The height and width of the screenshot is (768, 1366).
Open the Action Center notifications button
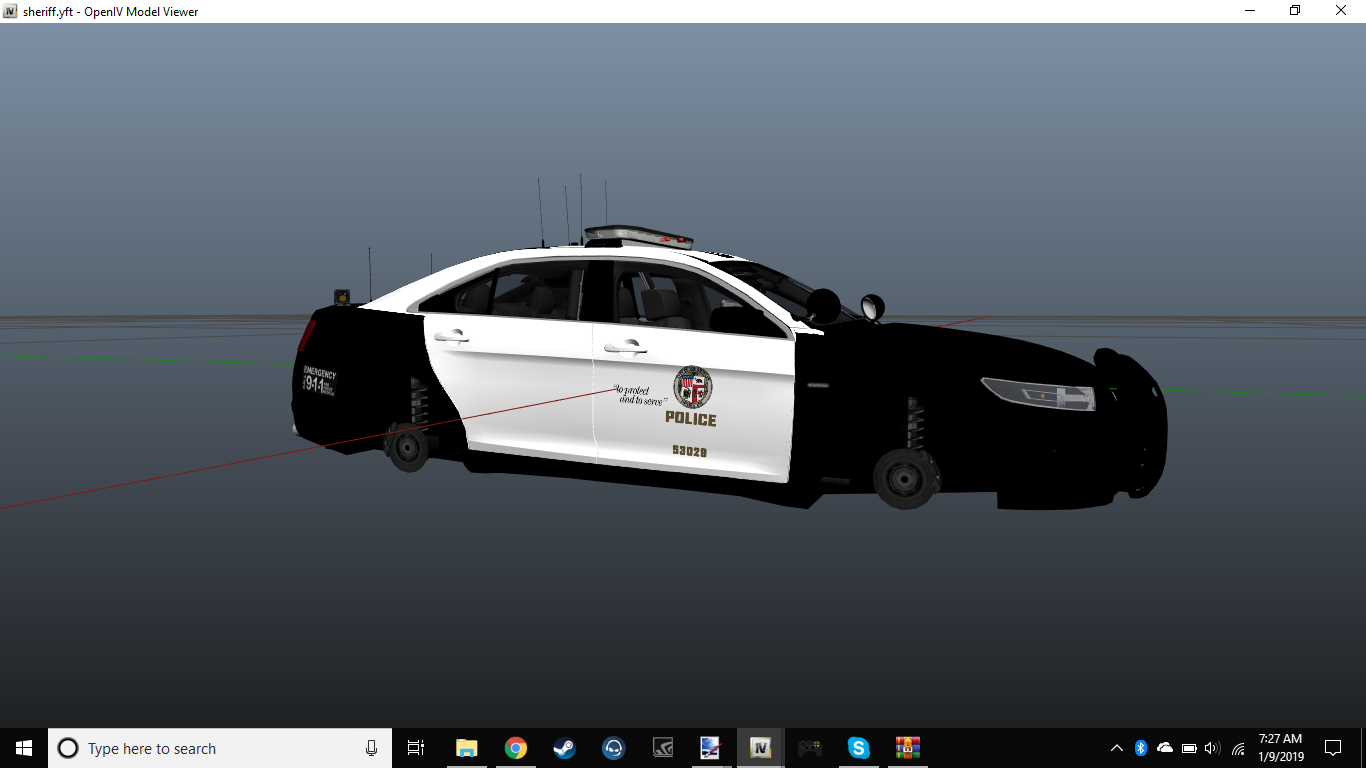1333,748
